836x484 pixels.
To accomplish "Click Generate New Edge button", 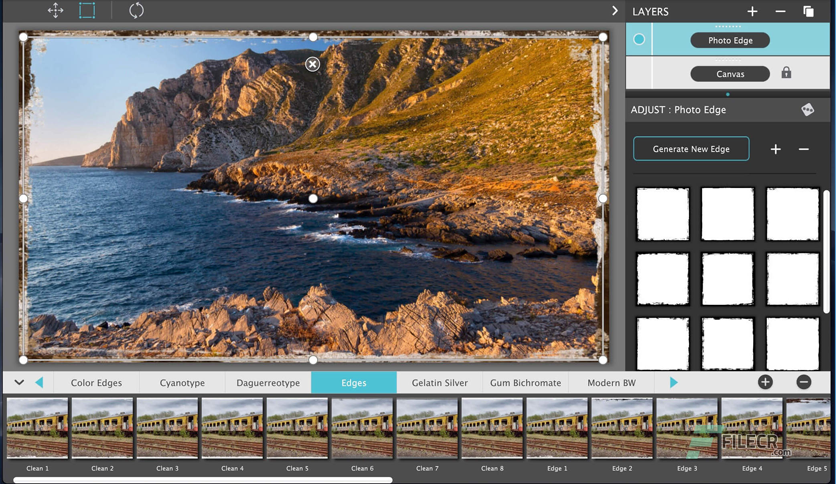I will pos(691,149).
